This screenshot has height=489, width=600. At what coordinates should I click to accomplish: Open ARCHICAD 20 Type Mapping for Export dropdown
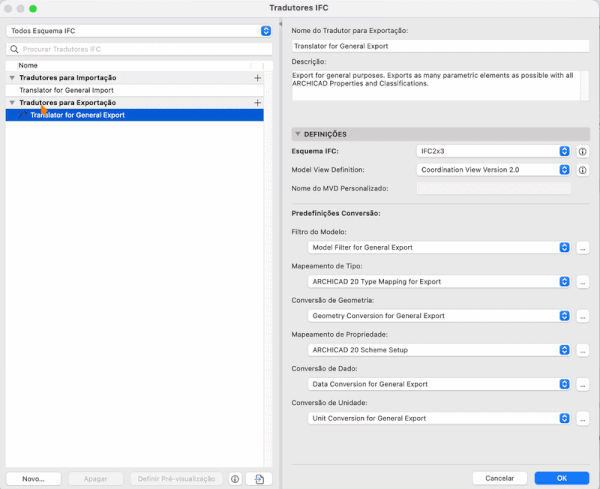tap(439, 282)
